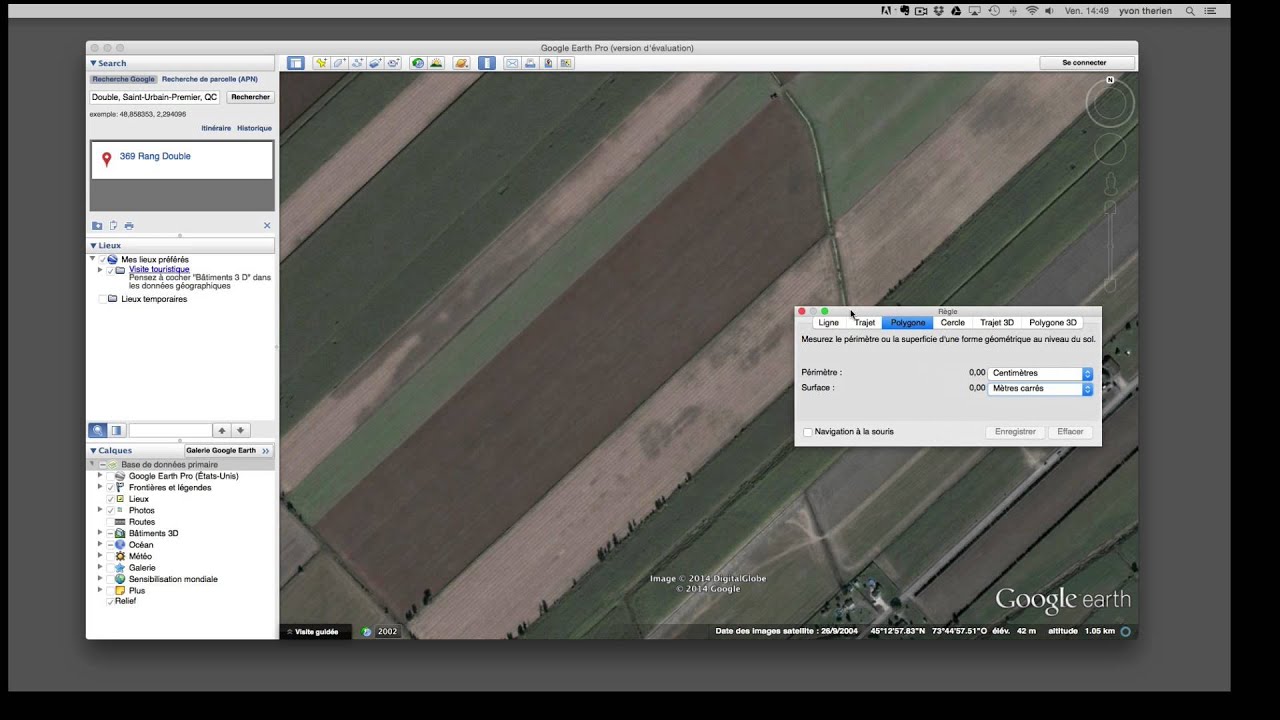Screen dimensions: 1280x720
Task: Toggle the sidebar display toolbar icon
Action: [x=296, y=63]
